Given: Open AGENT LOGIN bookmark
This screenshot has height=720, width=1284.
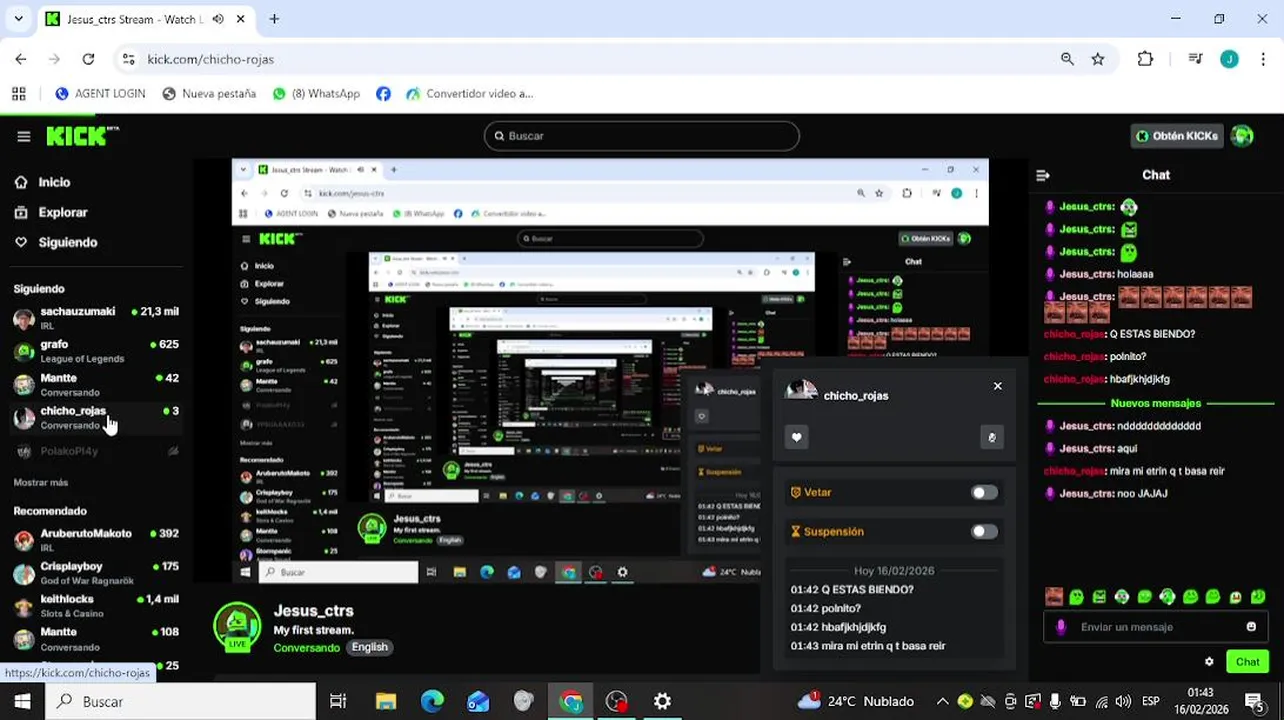Looking at the screenshot, I should coord(100,93).
